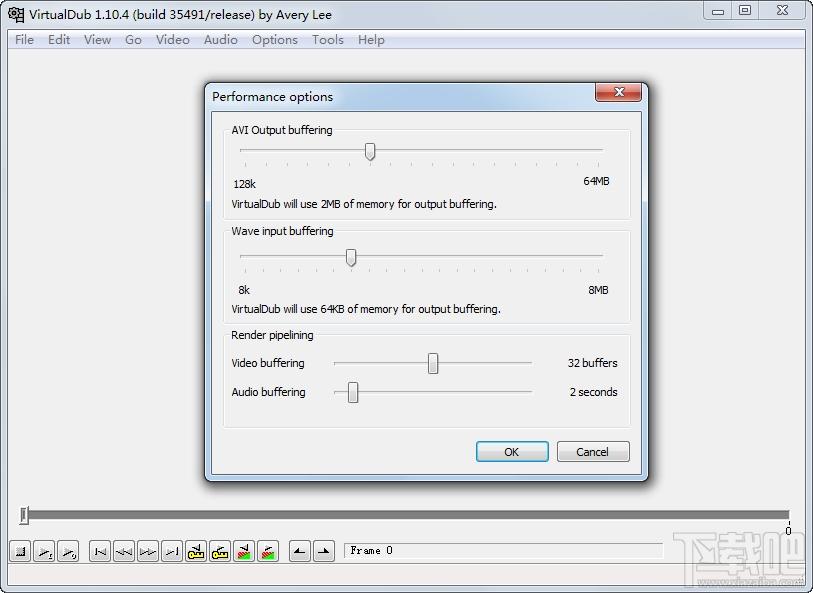Cancel the Performance options dialog
Image resolution: width=813 pixels, height=593 pixels.
click(x=593, y=451)
